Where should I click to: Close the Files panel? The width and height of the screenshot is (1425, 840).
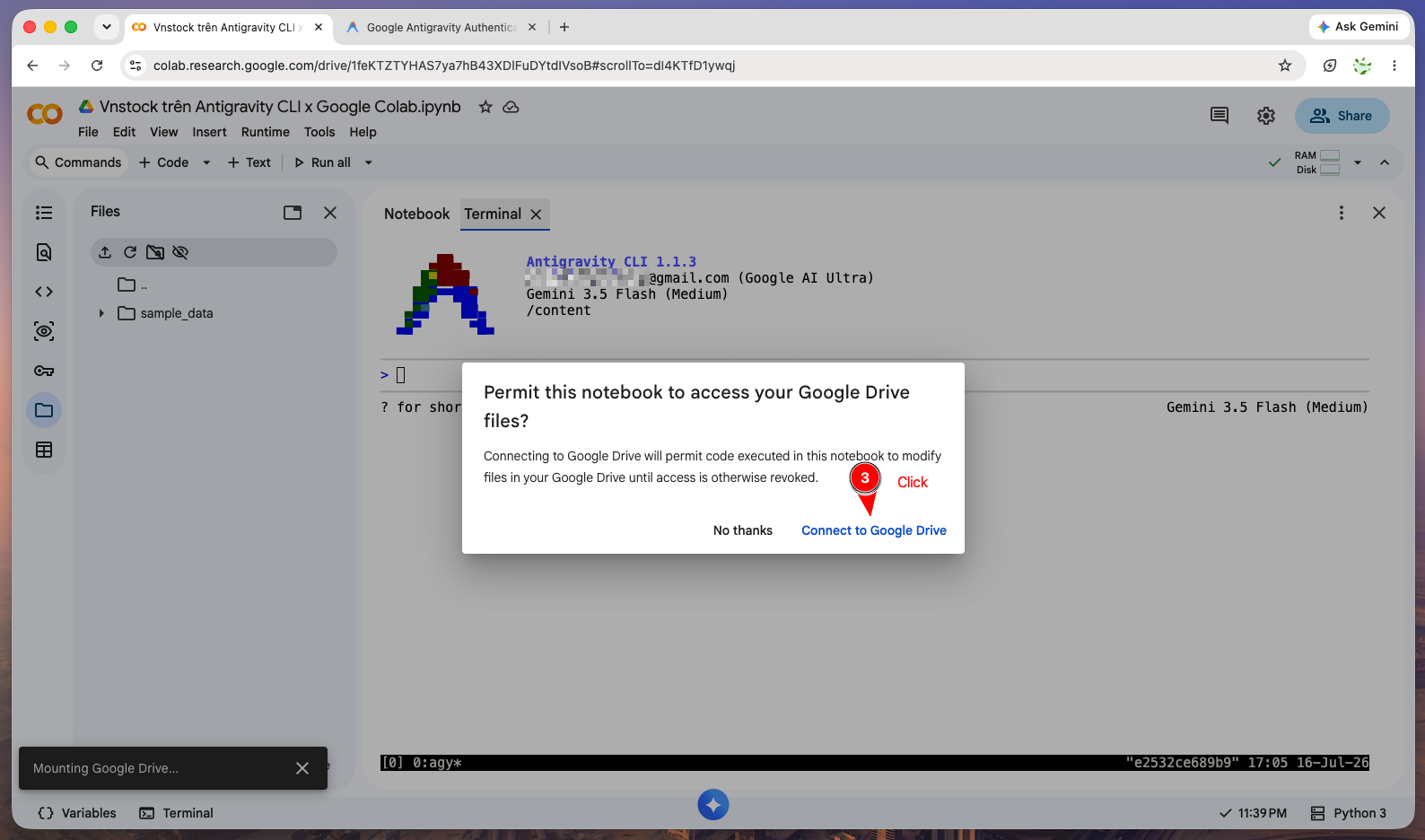click(330, 213)
